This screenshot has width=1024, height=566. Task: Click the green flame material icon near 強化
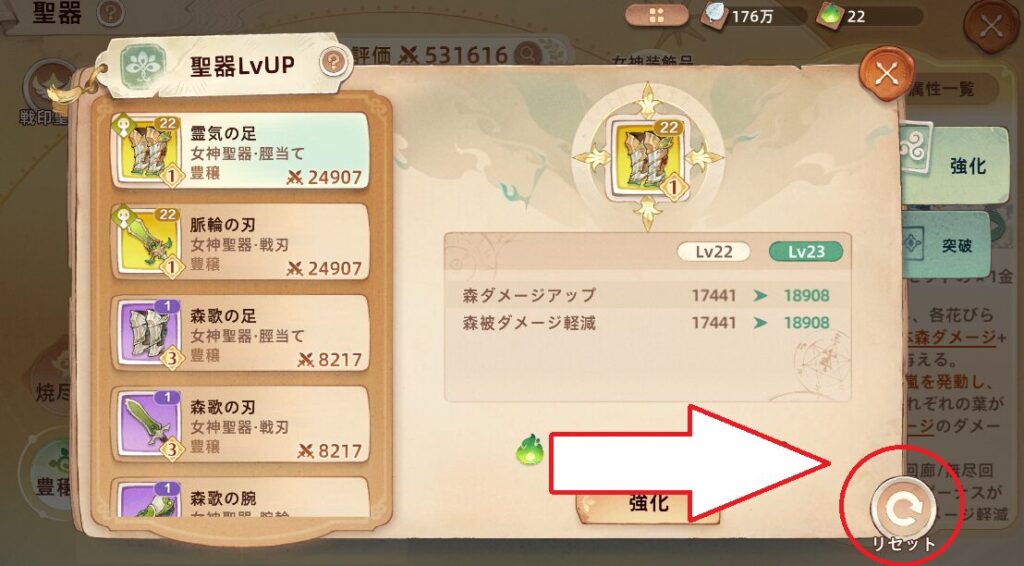pyautogui.click(x=530, y=450)
